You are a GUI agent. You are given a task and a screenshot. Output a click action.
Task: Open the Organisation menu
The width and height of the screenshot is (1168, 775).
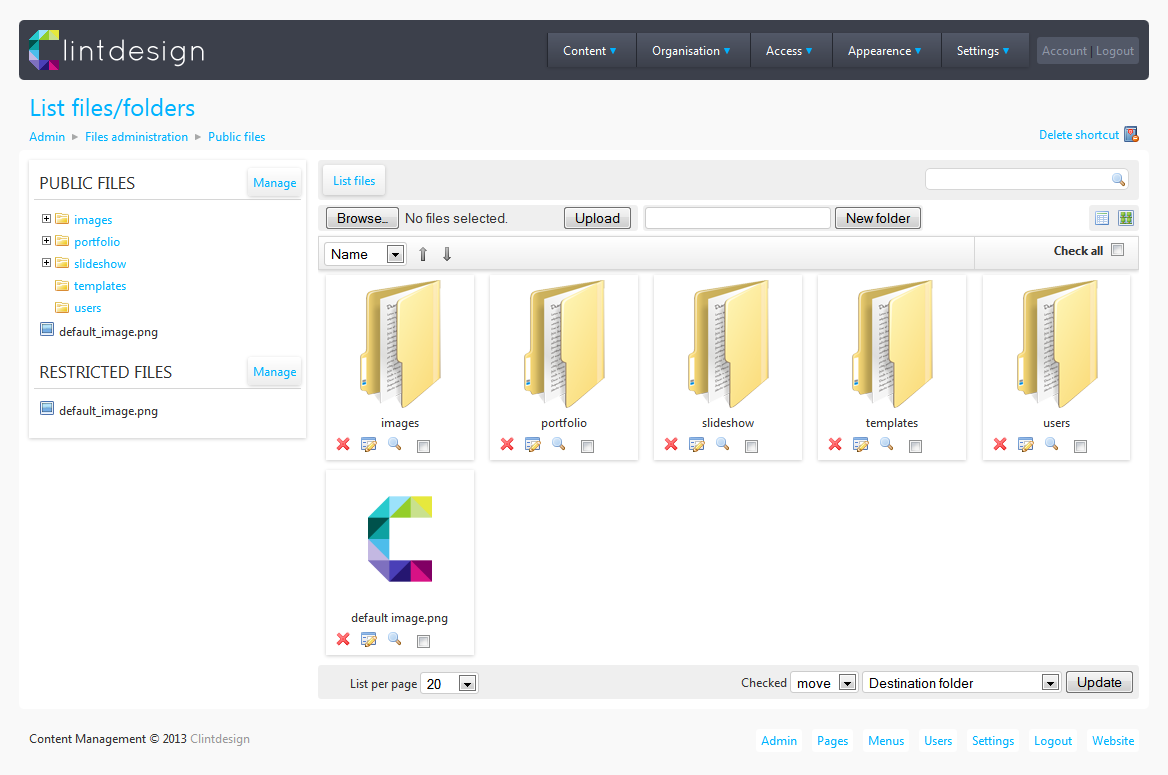(x=691, y=51)
